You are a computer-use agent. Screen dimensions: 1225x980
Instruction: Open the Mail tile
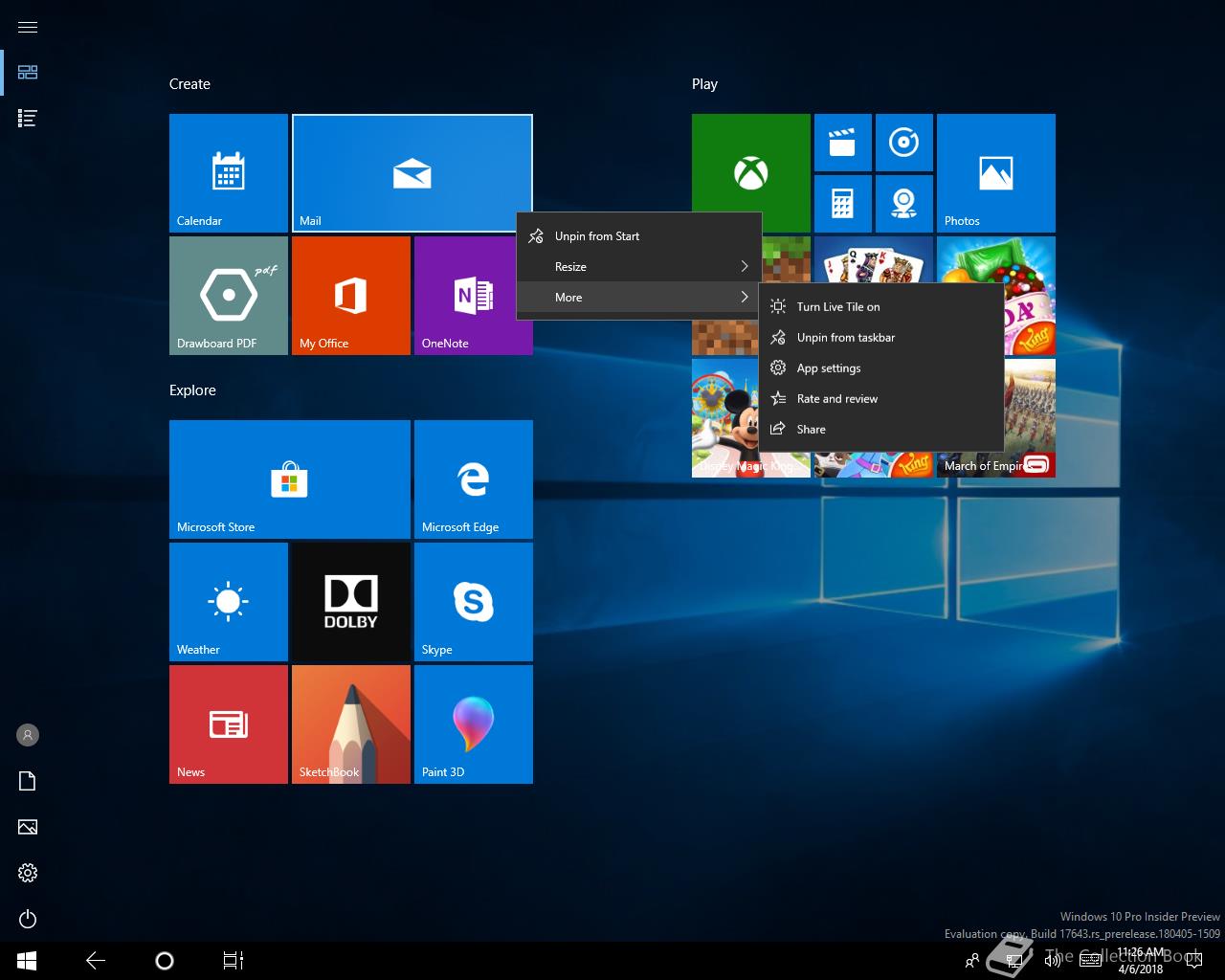[x=412, y=173]
